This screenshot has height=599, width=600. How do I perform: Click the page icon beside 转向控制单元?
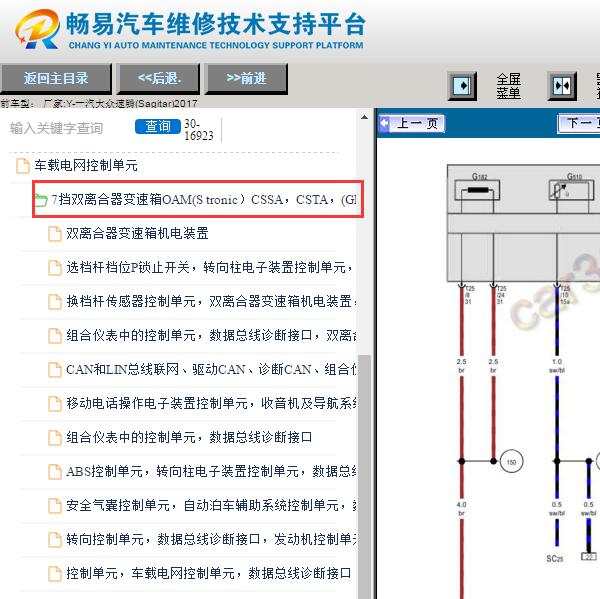[55, 540]
